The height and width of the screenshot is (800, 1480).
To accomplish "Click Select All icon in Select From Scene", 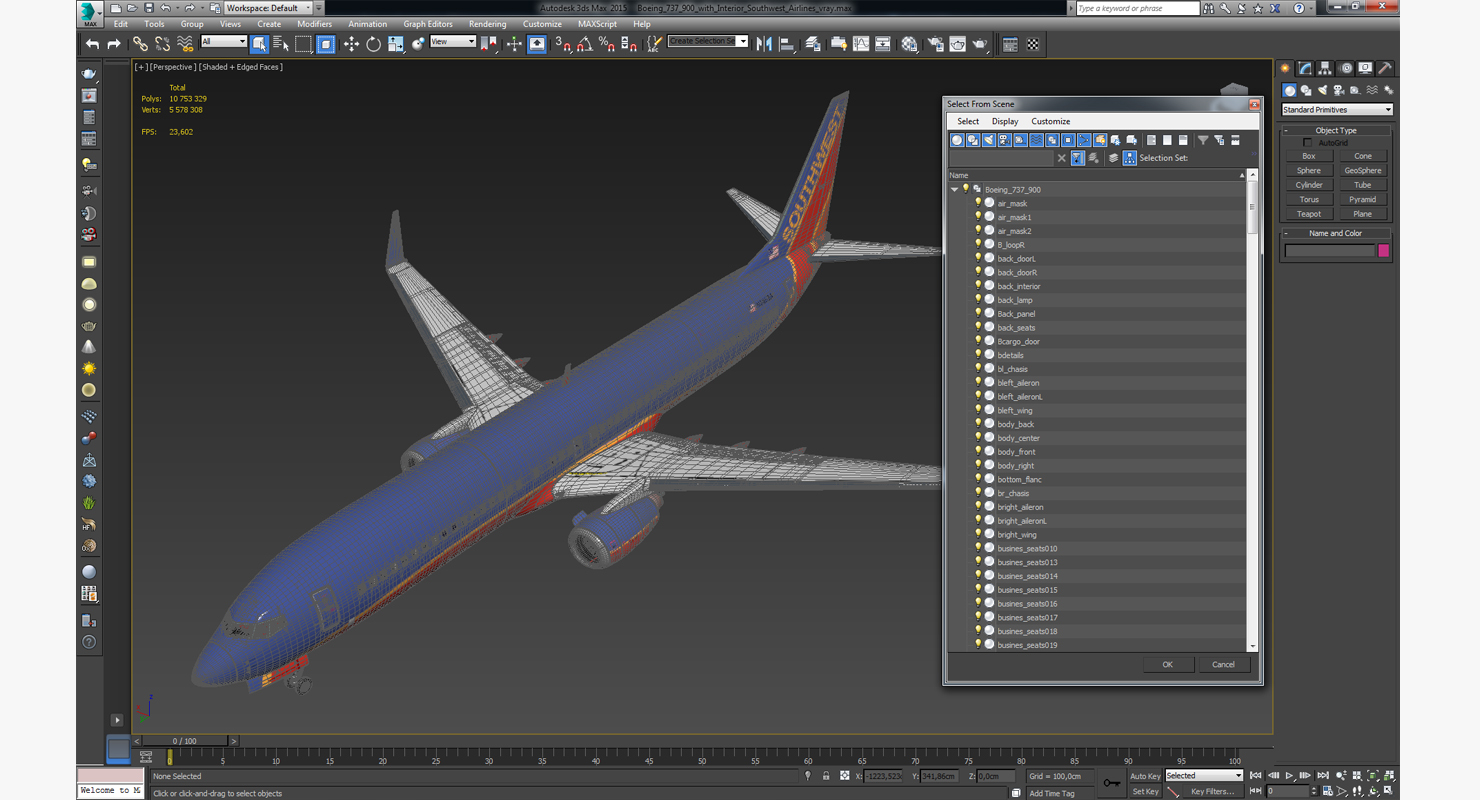I will coord(1151,140).
